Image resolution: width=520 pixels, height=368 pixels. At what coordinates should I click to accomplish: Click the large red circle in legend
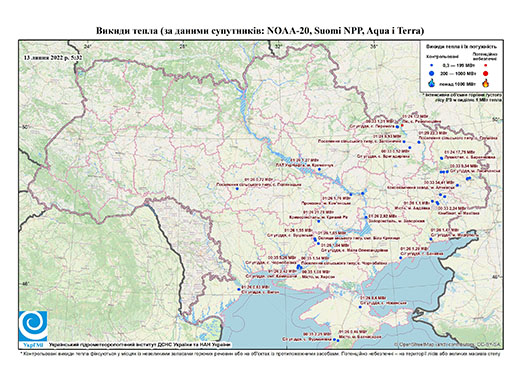pos(486,74)
